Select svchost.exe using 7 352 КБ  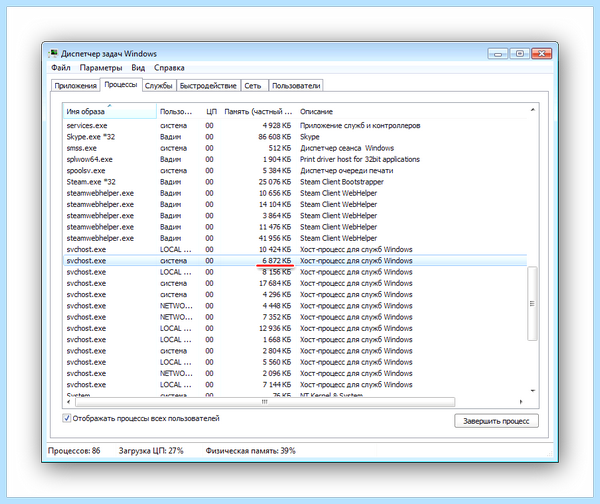295,317
